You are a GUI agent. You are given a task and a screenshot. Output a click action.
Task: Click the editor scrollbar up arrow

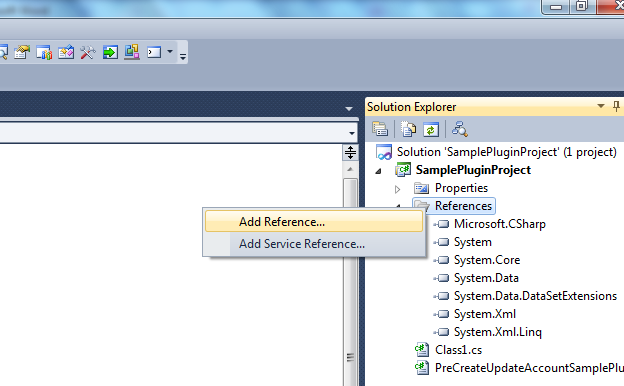(350, 170)
